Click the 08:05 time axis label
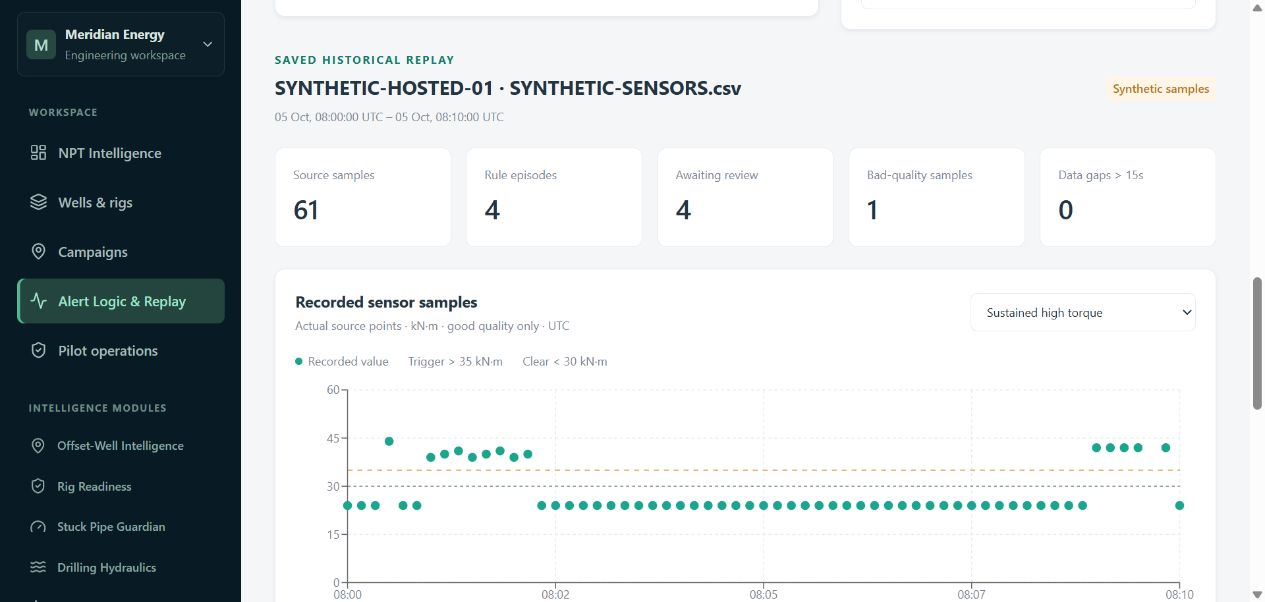This screenshot has height=602, width=1265. [x=763, y=594]
